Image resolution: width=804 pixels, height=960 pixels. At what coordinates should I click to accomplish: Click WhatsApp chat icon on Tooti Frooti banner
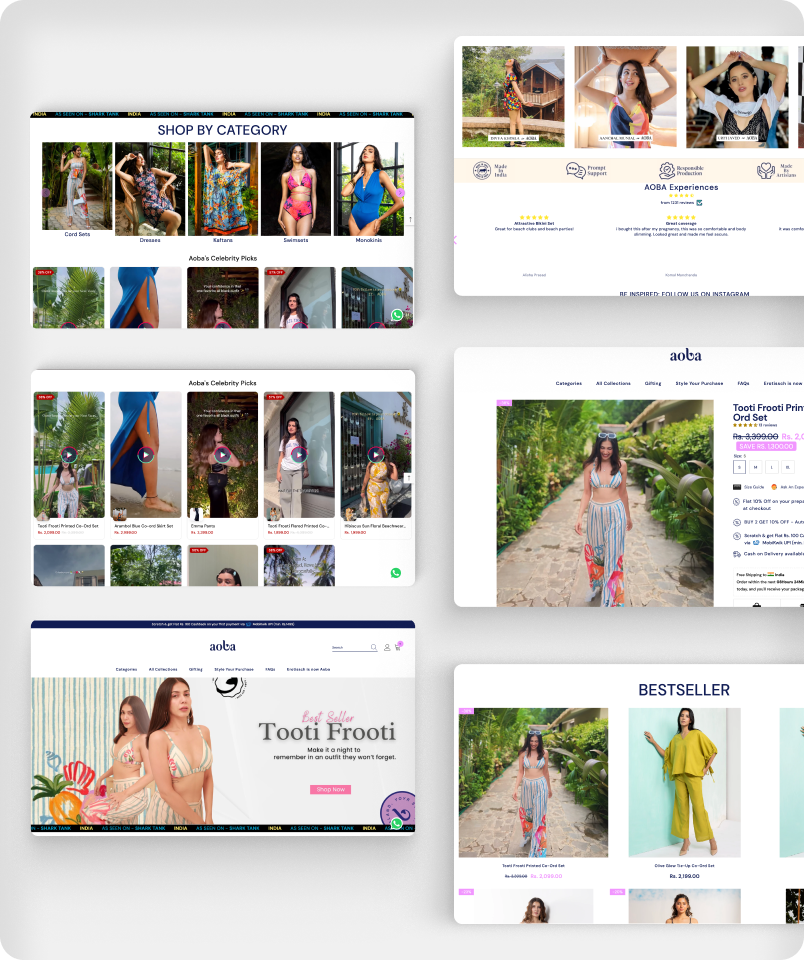[x=397, y=824]
